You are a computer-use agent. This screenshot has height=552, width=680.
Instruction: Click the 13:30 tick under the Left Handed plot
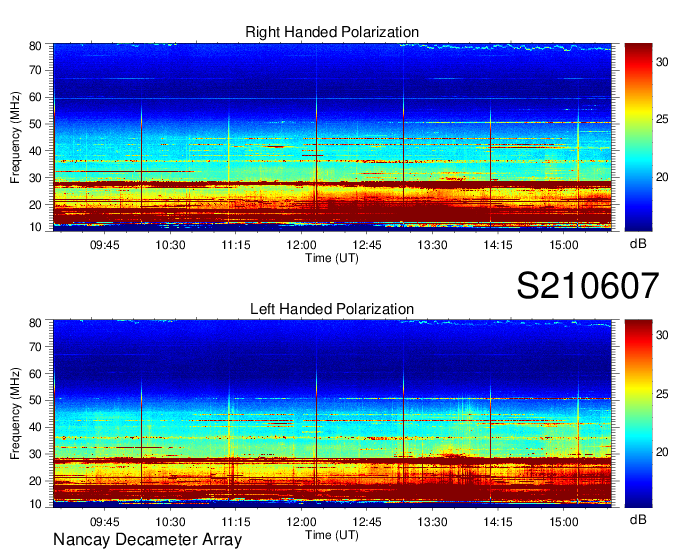pyautogui.click(x=432, y=522)
